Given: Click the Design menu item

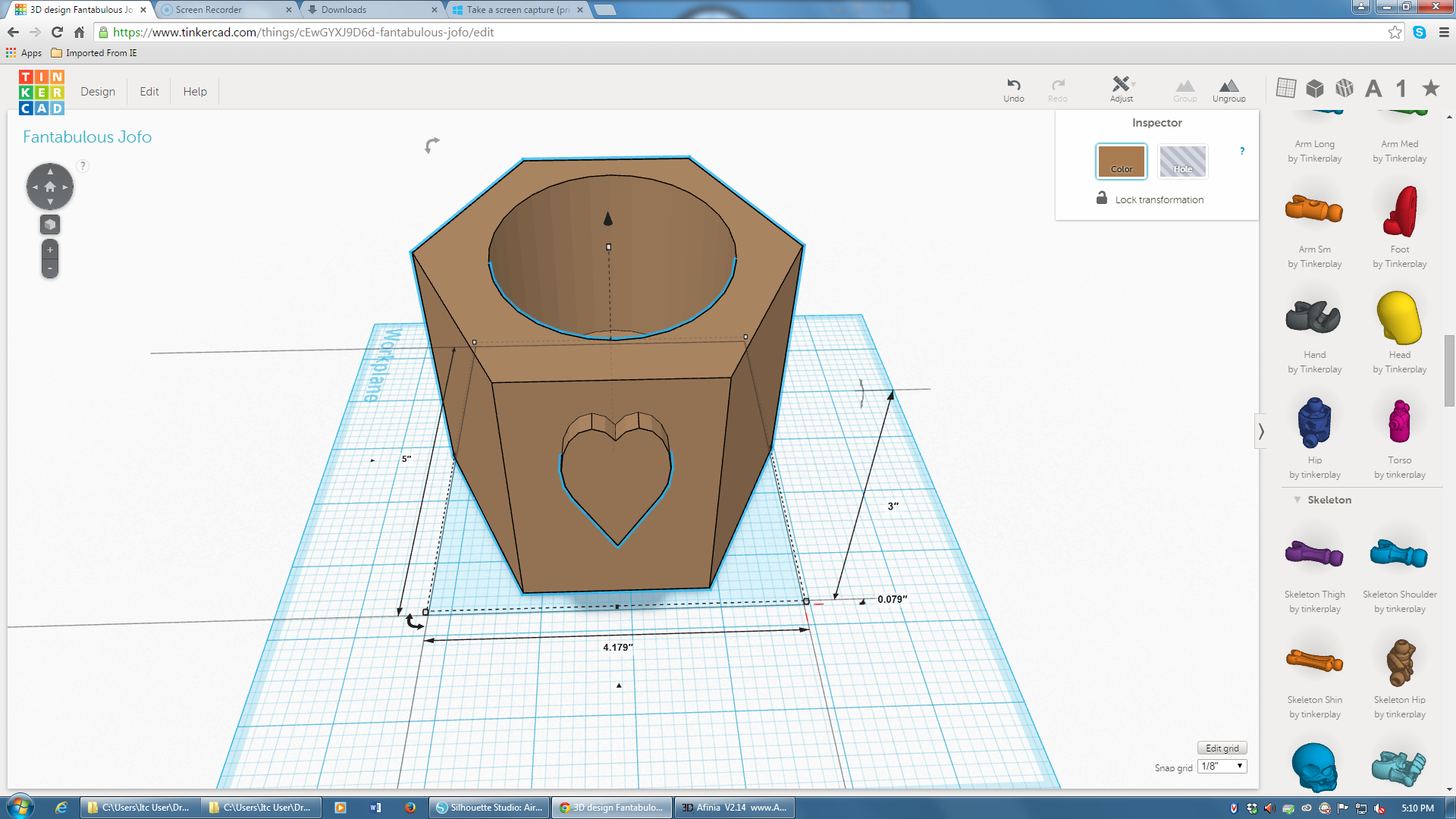Looking at the screenshot, I should coord(97,91).
